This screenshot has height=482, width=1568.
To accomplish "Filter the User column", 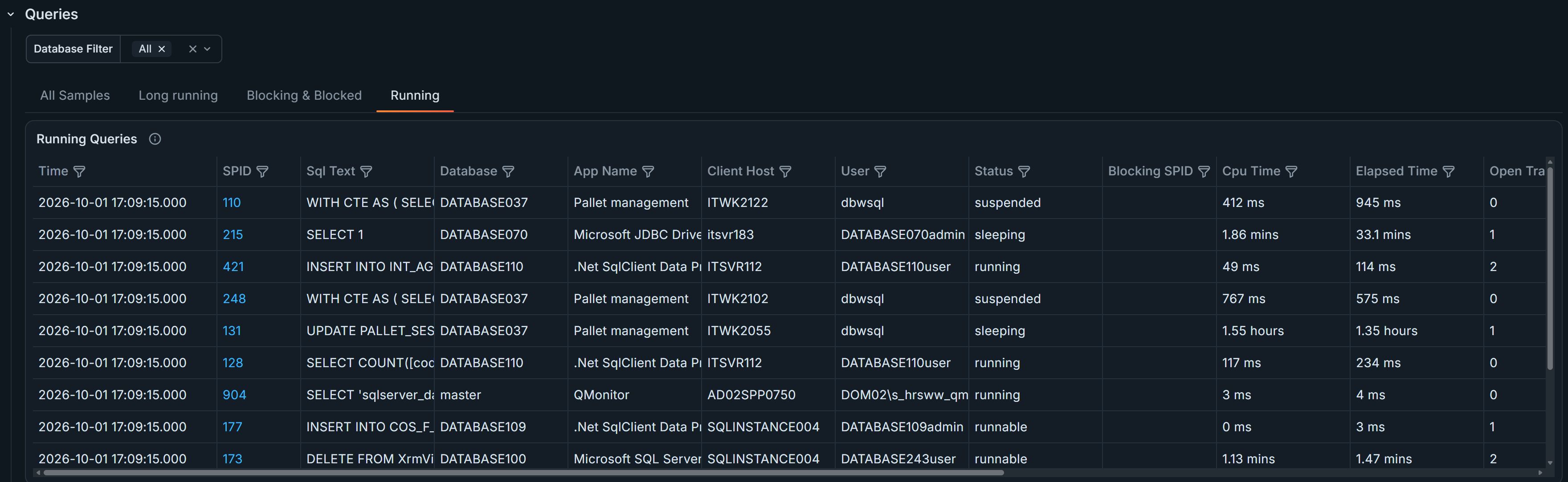I will [x=880, y=172].
